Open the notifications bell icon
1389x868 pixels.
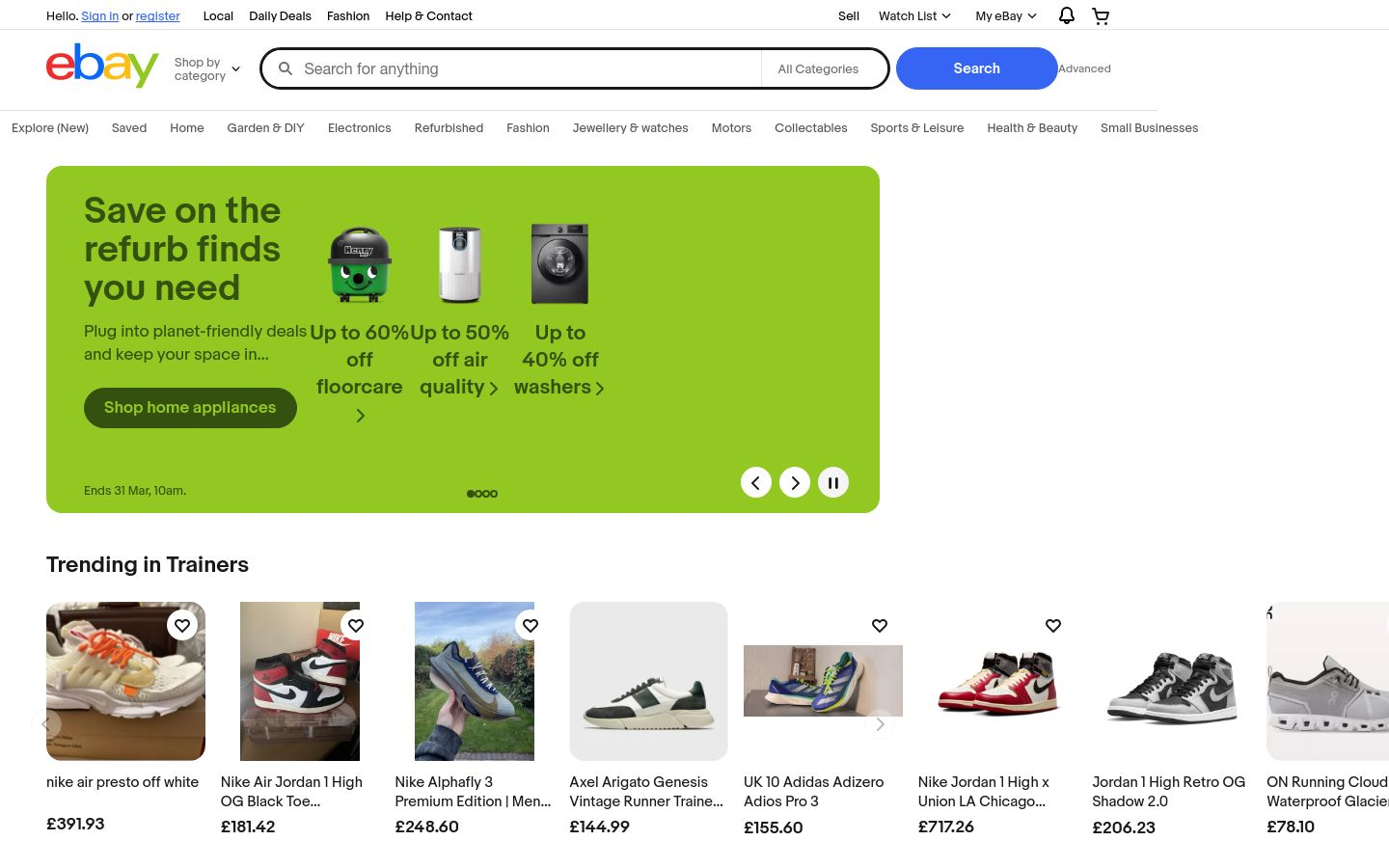pyautogui.click(x=1066, y=15)
